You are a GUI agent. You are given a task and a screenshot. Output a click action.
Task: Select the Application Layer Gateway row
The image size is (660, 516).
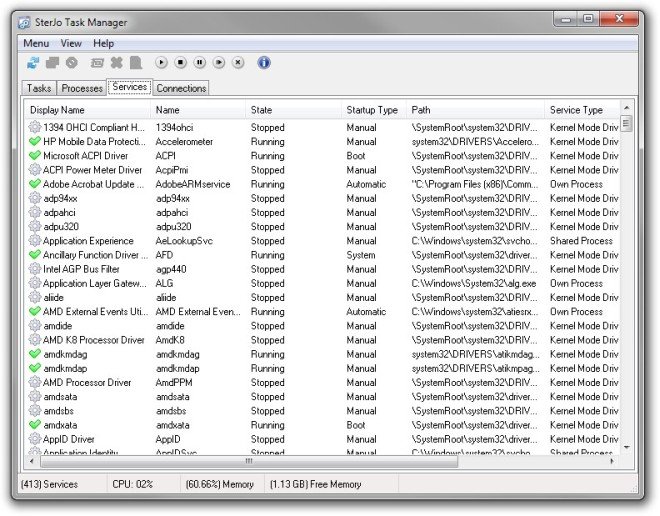(322, 283)
